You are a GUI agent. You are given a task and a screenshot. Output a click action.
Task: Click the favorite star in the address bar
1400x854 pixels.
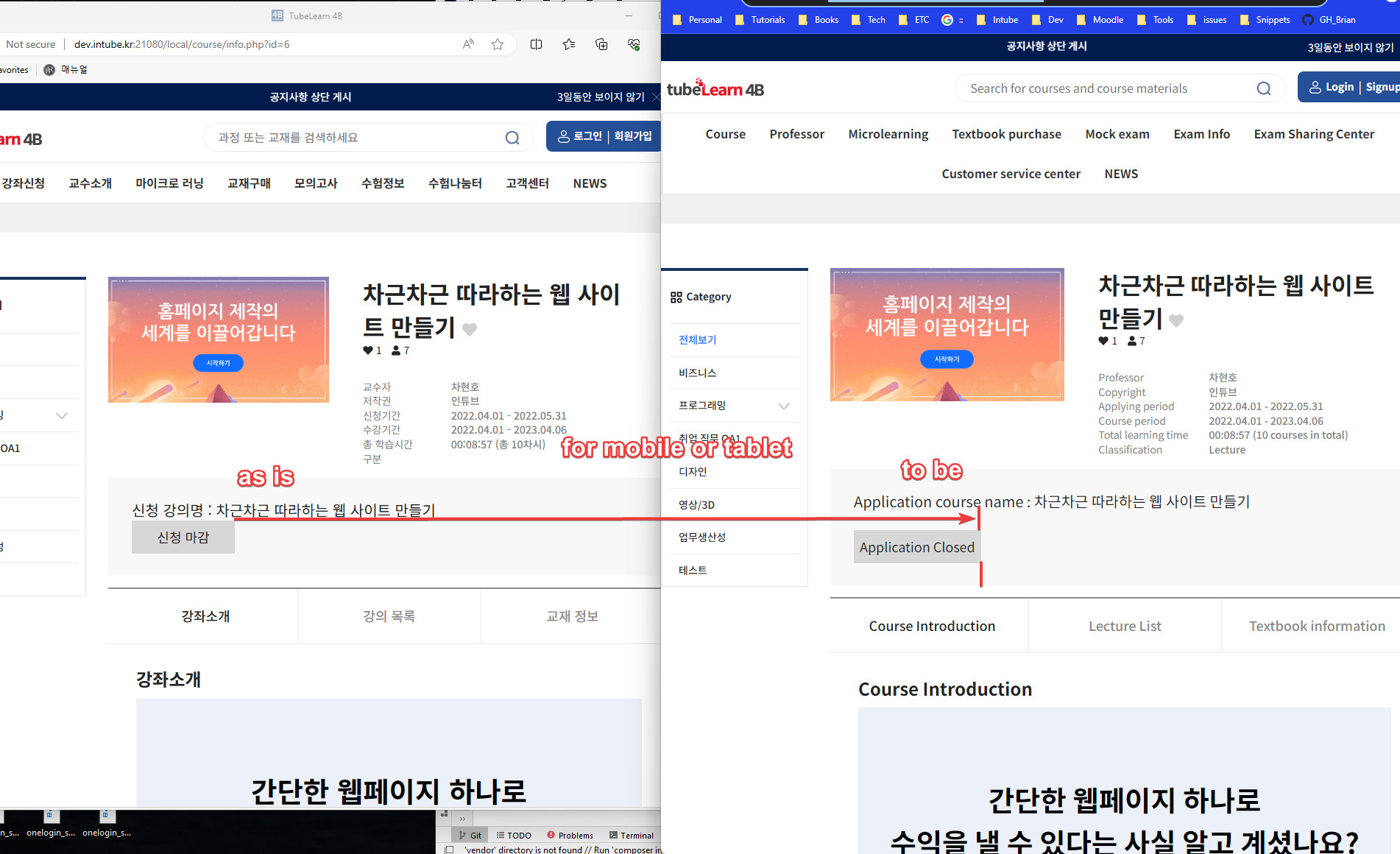click(x=498, y=44)
